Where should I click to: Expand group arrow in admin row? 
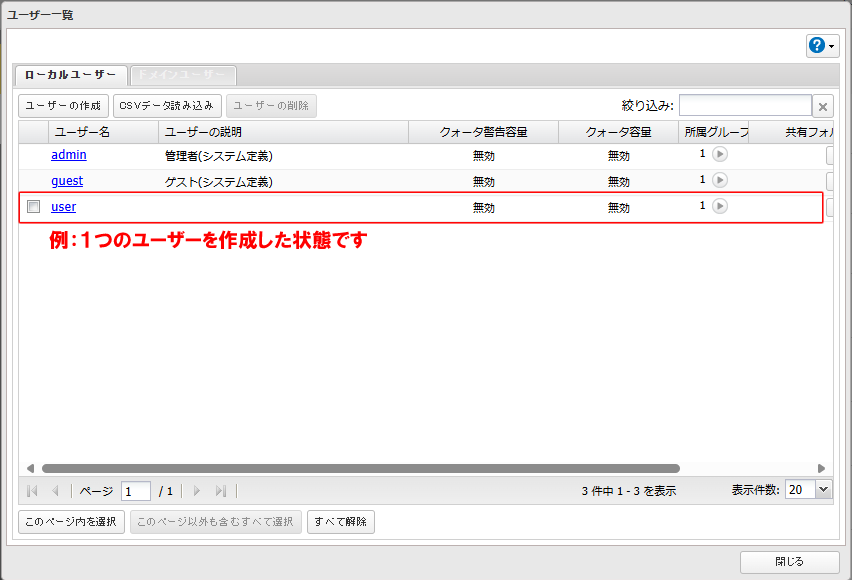720,154
